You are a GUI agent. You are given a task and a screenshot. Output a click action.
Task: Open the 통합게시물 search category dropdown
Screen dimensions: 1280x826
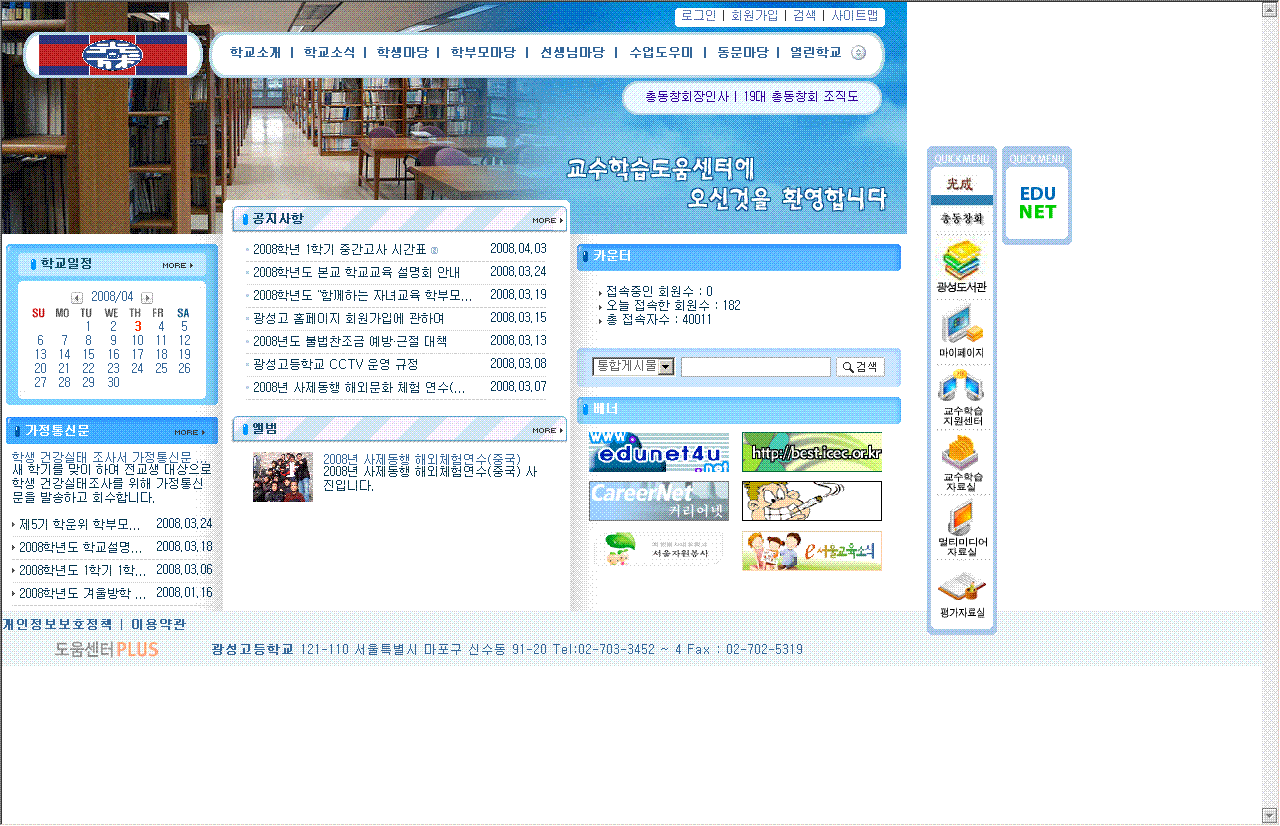[x=633, y=367]
